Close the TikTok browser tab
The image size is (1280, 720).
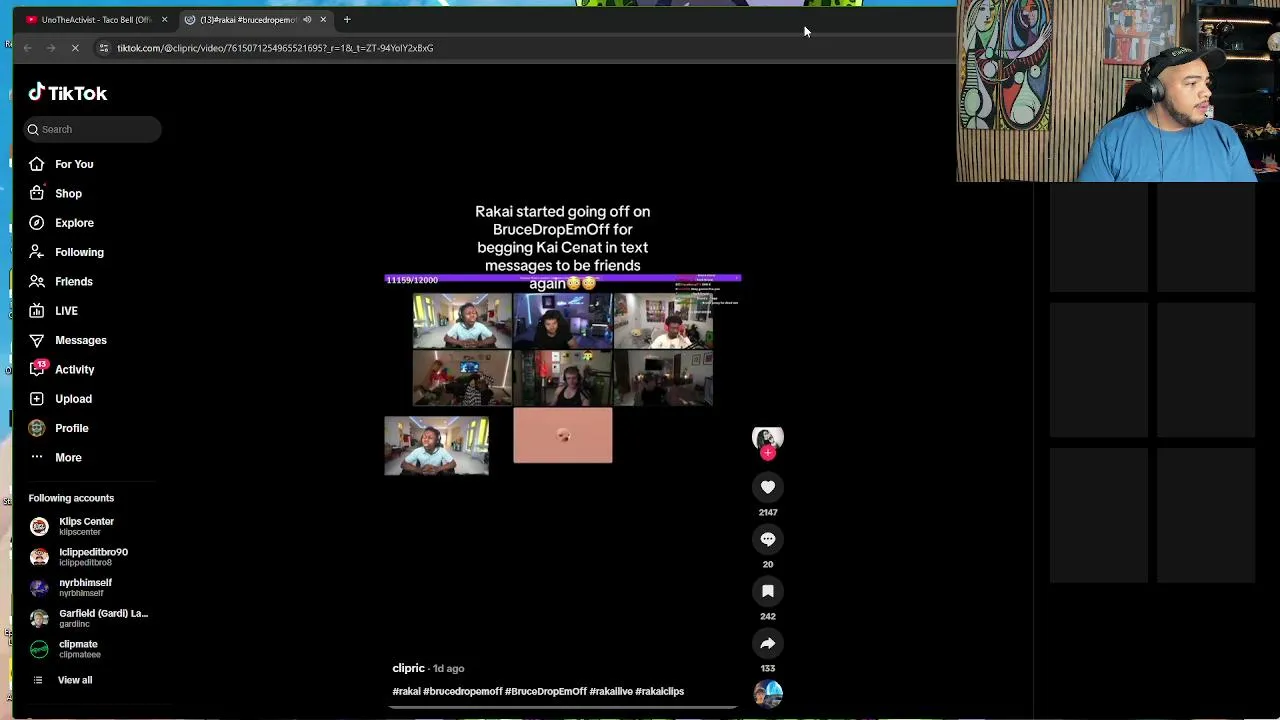coord(323,20)
